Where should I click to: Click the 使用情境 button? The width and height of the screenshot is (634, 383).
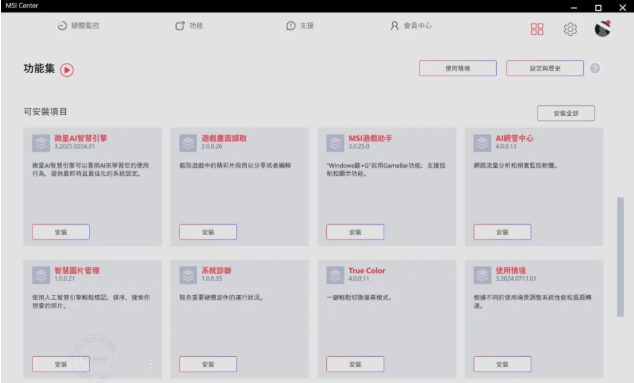pos(458,68)
